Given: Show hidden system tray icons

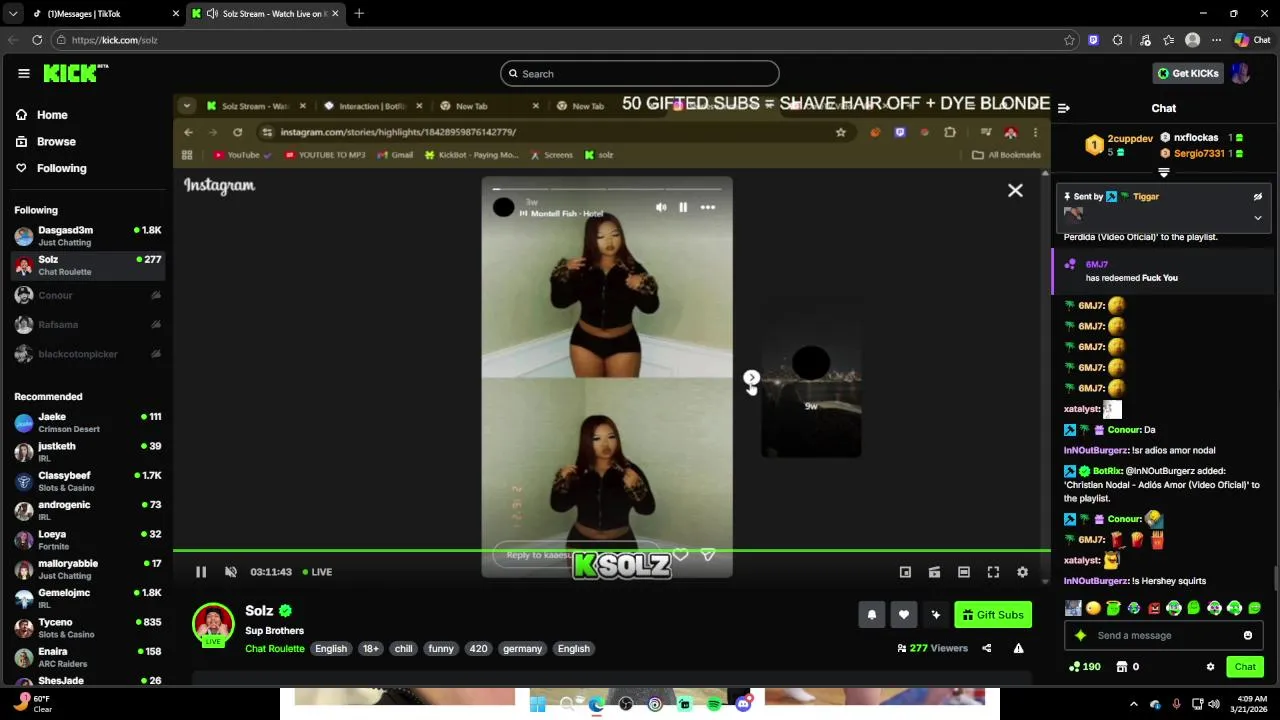Looking at the screenshot, I should coord(1133,704).
